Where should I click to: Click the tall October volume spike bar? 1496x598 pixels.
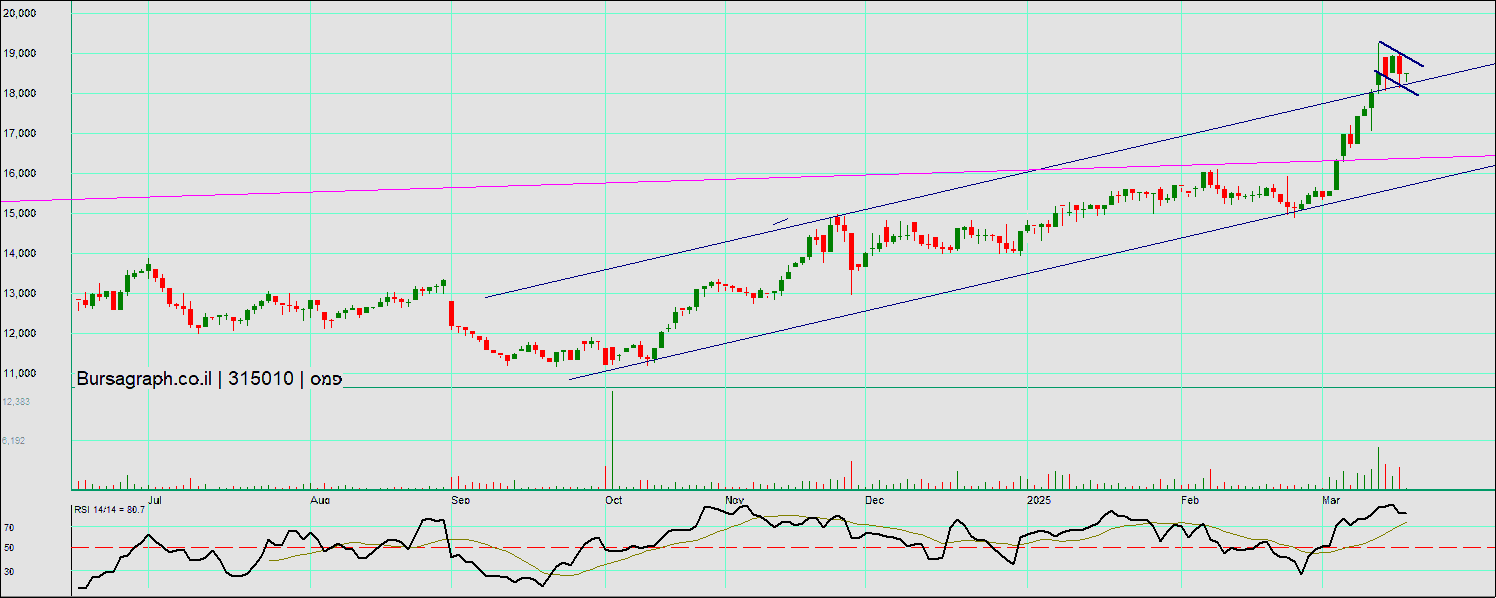611,440
